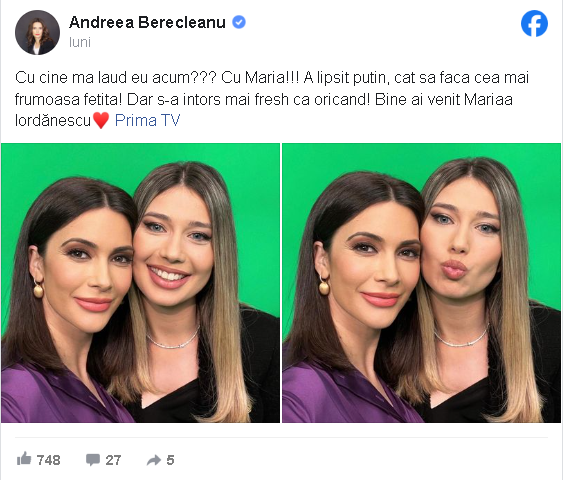Open the right photo with kissing pose
The width and height of the screenshot is (563, 480).
pyautogui.click(x=421, y=283)
